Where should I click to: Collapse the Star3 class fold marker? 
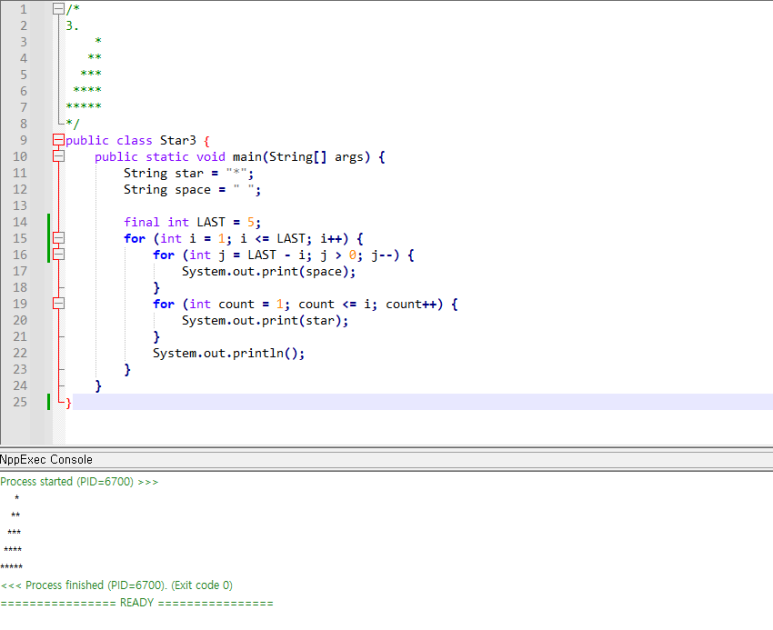click(59, 140)
